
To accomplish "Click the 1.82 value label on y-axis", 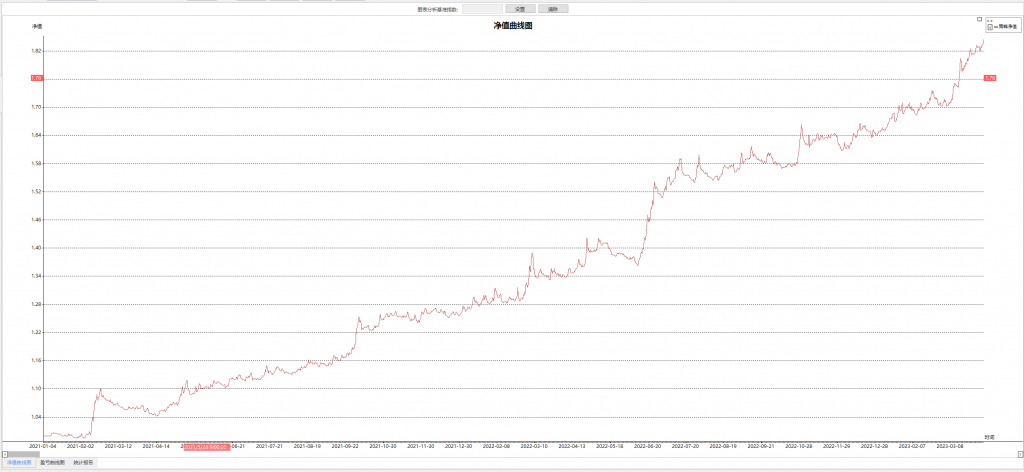I will point(36,50).
